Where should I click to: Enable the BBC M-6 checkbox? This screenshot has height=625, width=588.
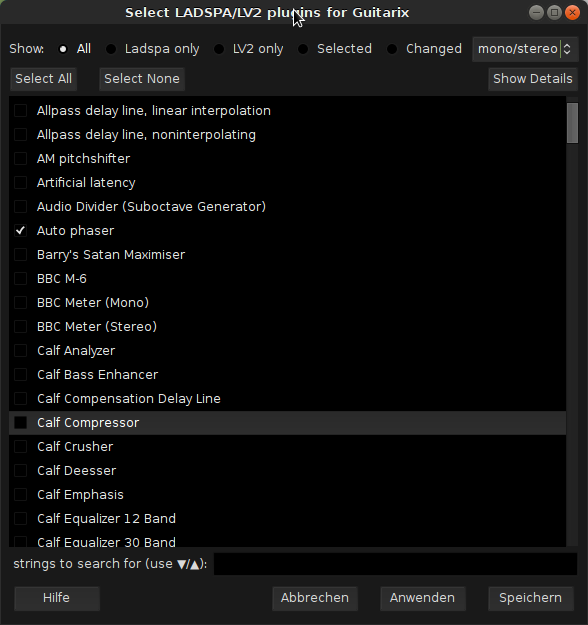coord(20,278)
